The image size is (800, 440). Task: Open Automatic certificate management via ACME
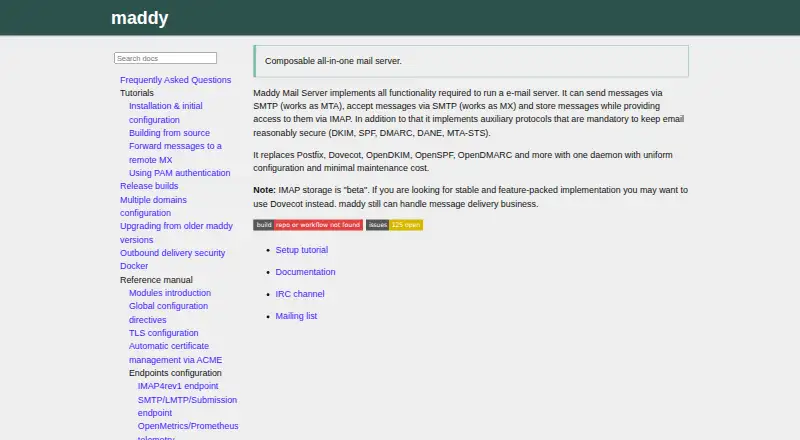(176, 353)
